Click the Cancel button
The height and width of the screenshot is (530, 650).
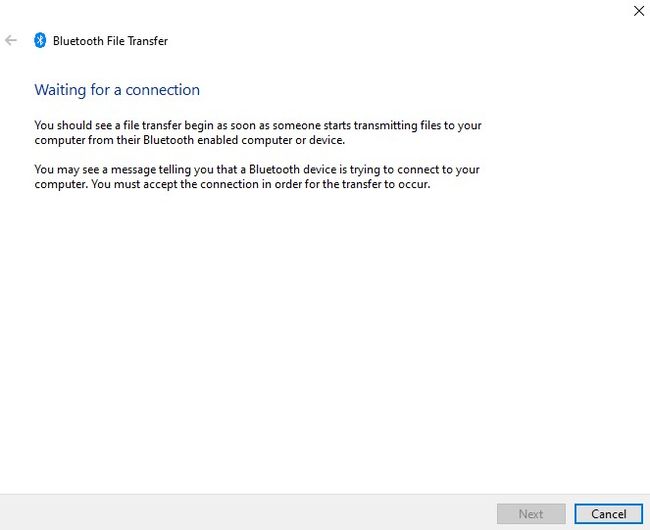click(x=609, y=514)
